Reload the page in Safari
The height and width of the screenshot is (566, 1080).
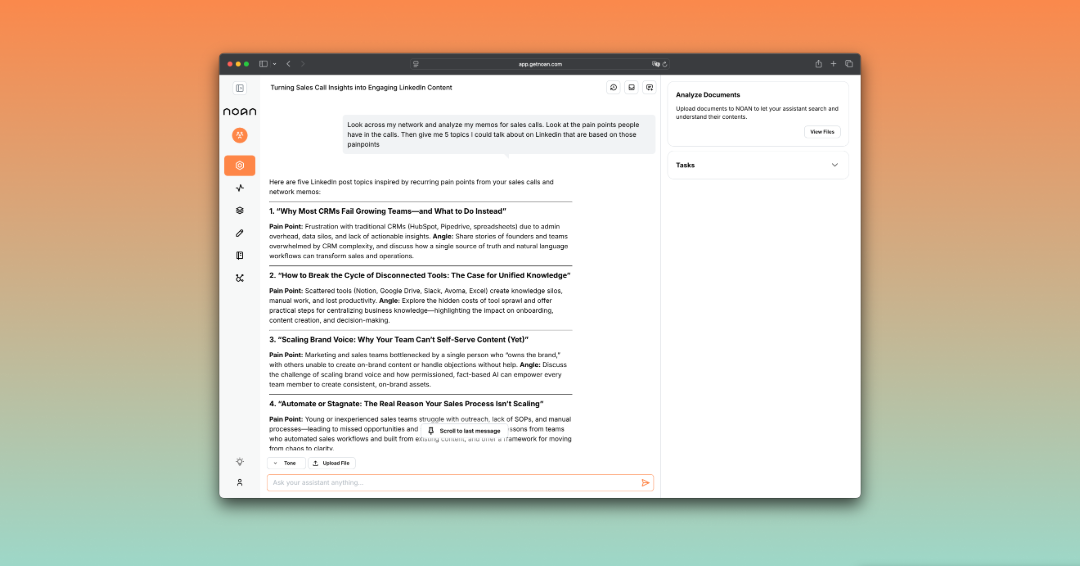665,64
